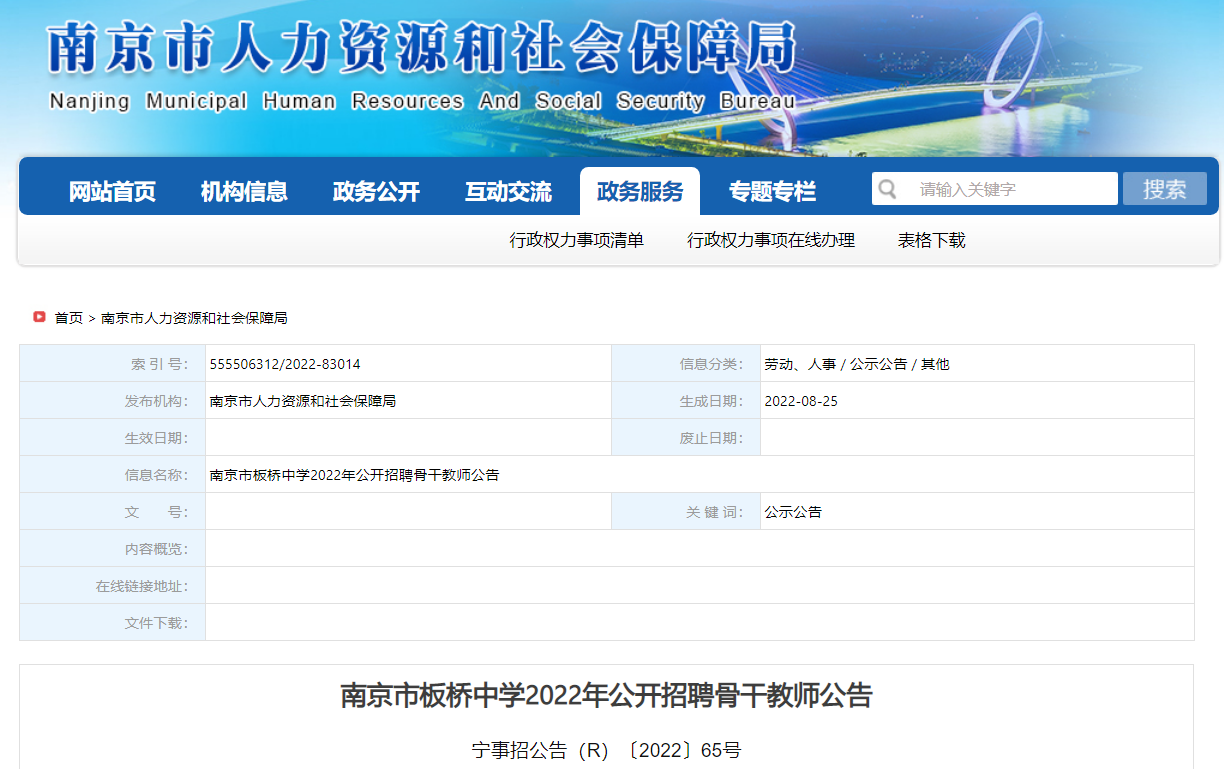Click the 搜索 button
This screenshot has width=1224, height=769.
[1165, 189]
